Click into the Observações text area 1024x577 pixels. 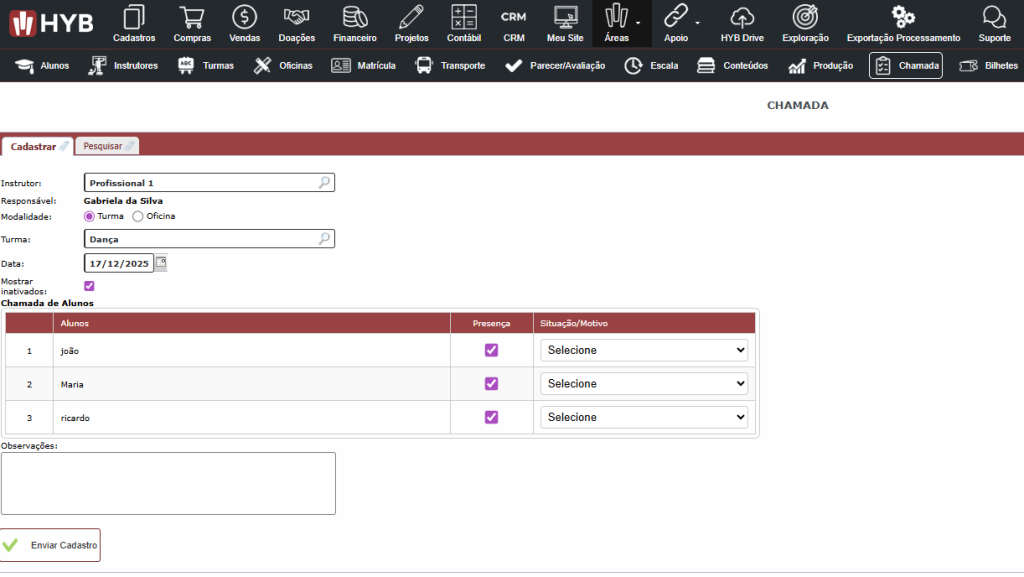[x=168, y=483]
